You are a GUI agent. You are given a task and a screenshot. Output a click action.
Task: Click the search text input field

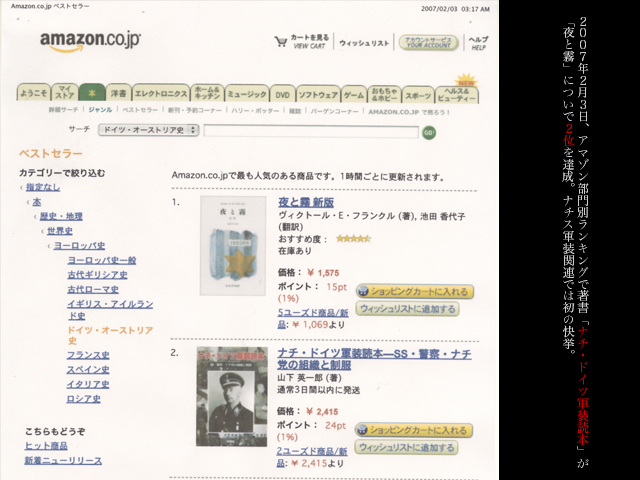[311, 132]
